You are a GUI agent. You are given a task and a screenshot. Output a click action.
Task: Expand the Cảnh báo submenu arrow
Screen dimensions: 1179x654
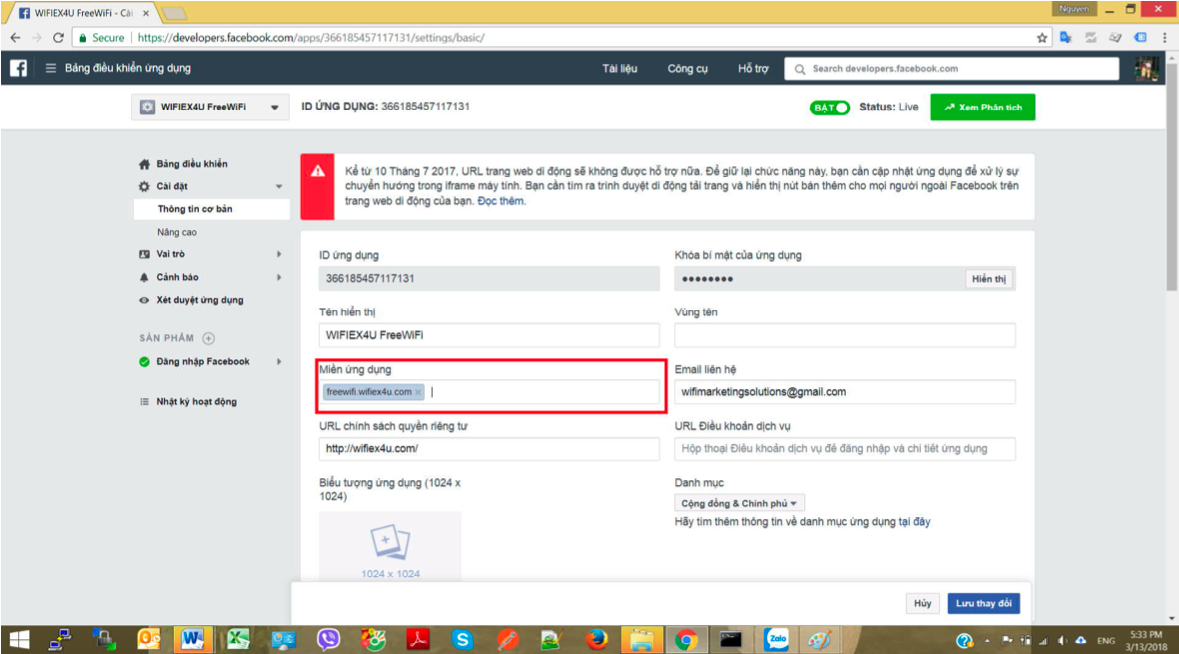(279, 277)
